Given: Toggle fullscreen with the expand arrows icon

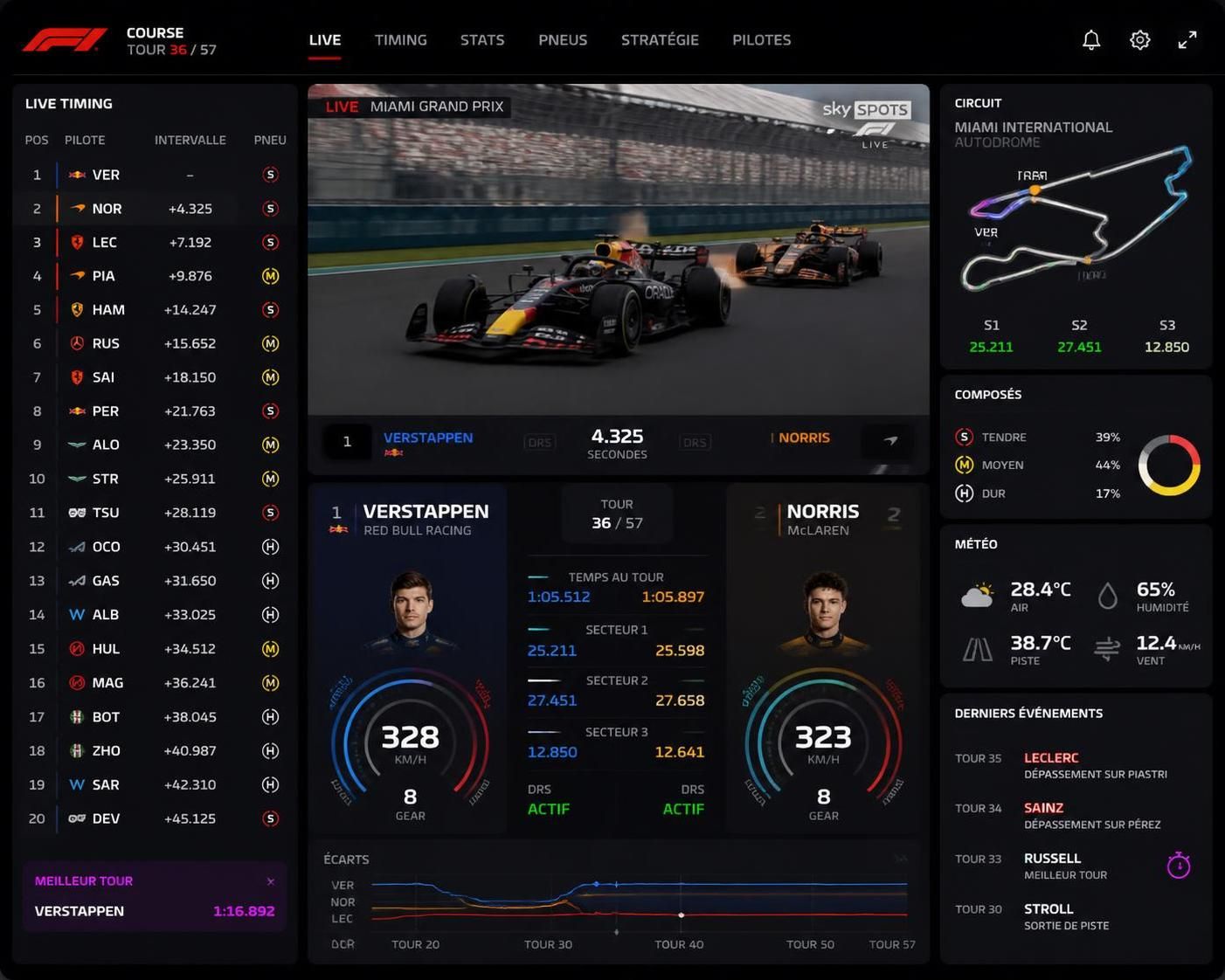Looking at the screenshot, I should click(1187, 40).
